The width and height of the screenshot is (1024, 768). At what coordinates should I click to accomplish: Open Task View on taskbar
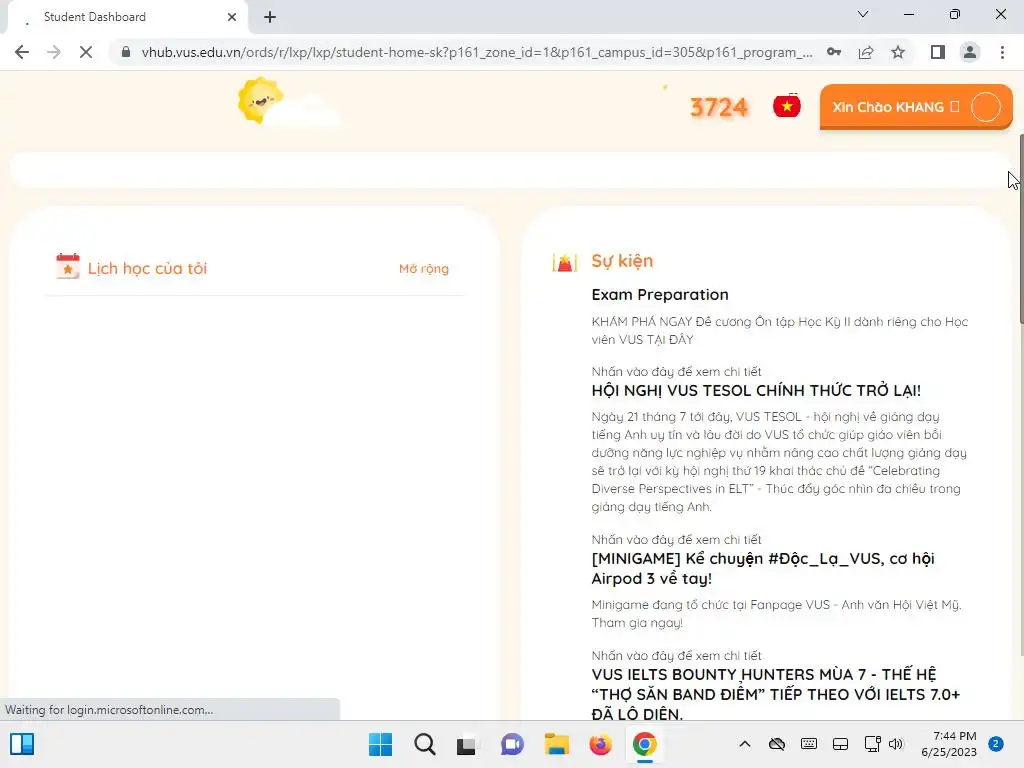pos(466,745)
